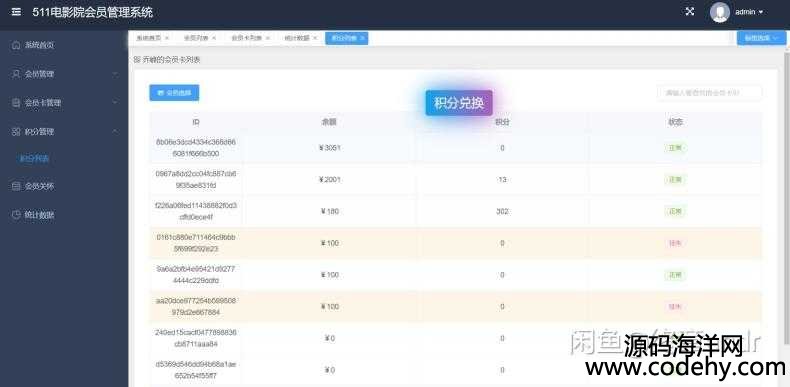Expand the 会员管理 submenu chevron
The image size is (790, 387).
click(115, 74)
